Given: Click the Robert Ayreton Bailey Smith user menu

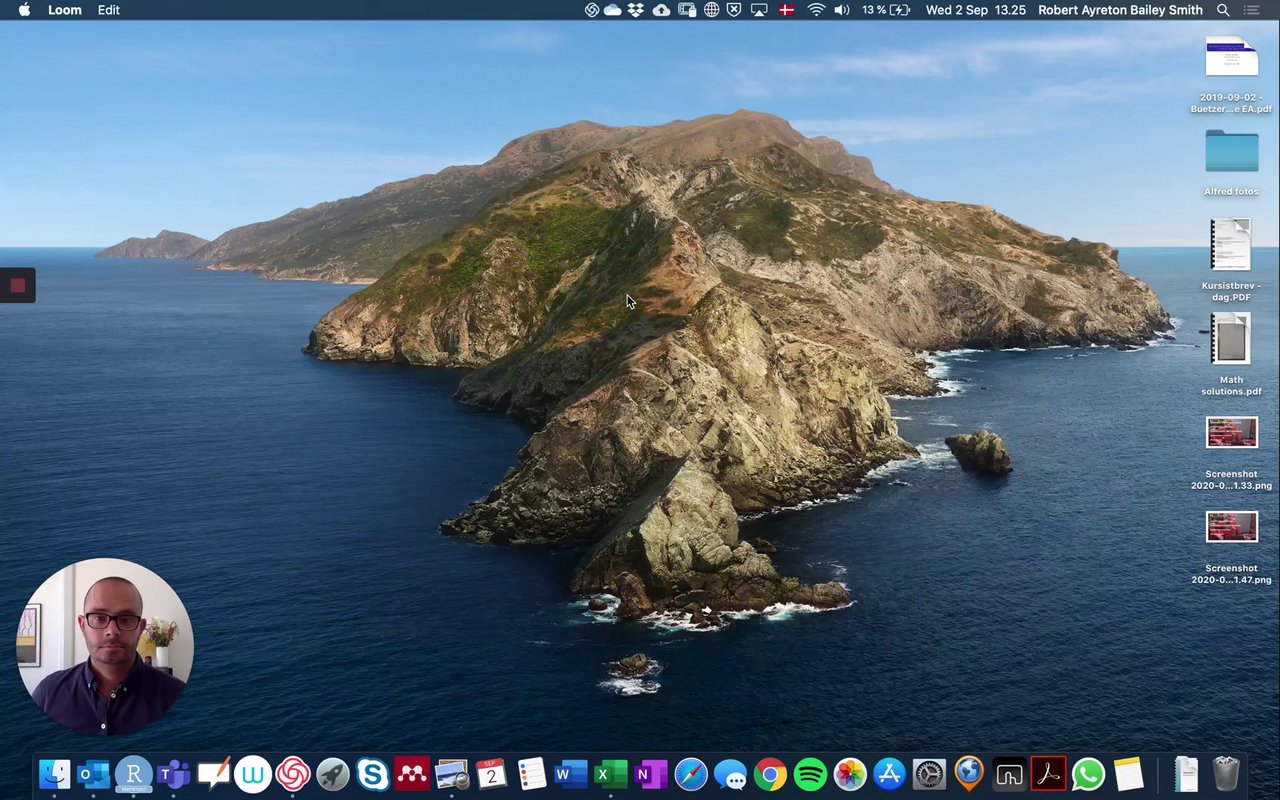Looking at the screenshot, I should pyautogui.click(x=1120, y=10).
